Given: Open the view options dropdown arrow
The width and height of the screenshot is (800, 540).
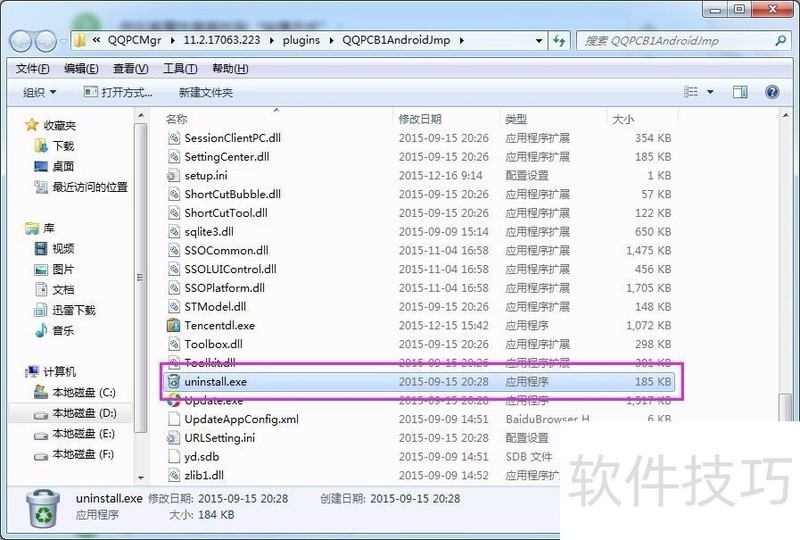Looking at the screenshot, I should pyautogui.click(x=710, y=92).
